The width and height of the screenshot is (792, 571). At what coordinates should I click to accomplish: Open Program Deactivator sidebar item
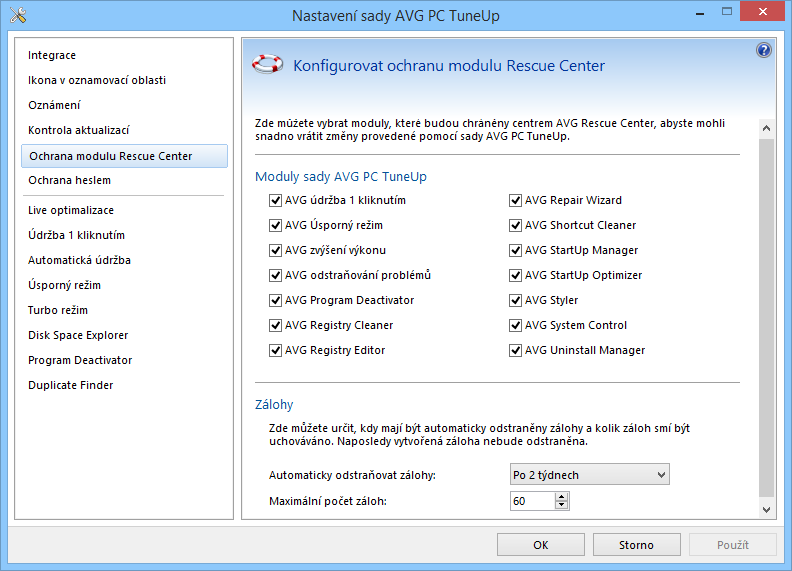pyautogui.click(x=80, y=360)
